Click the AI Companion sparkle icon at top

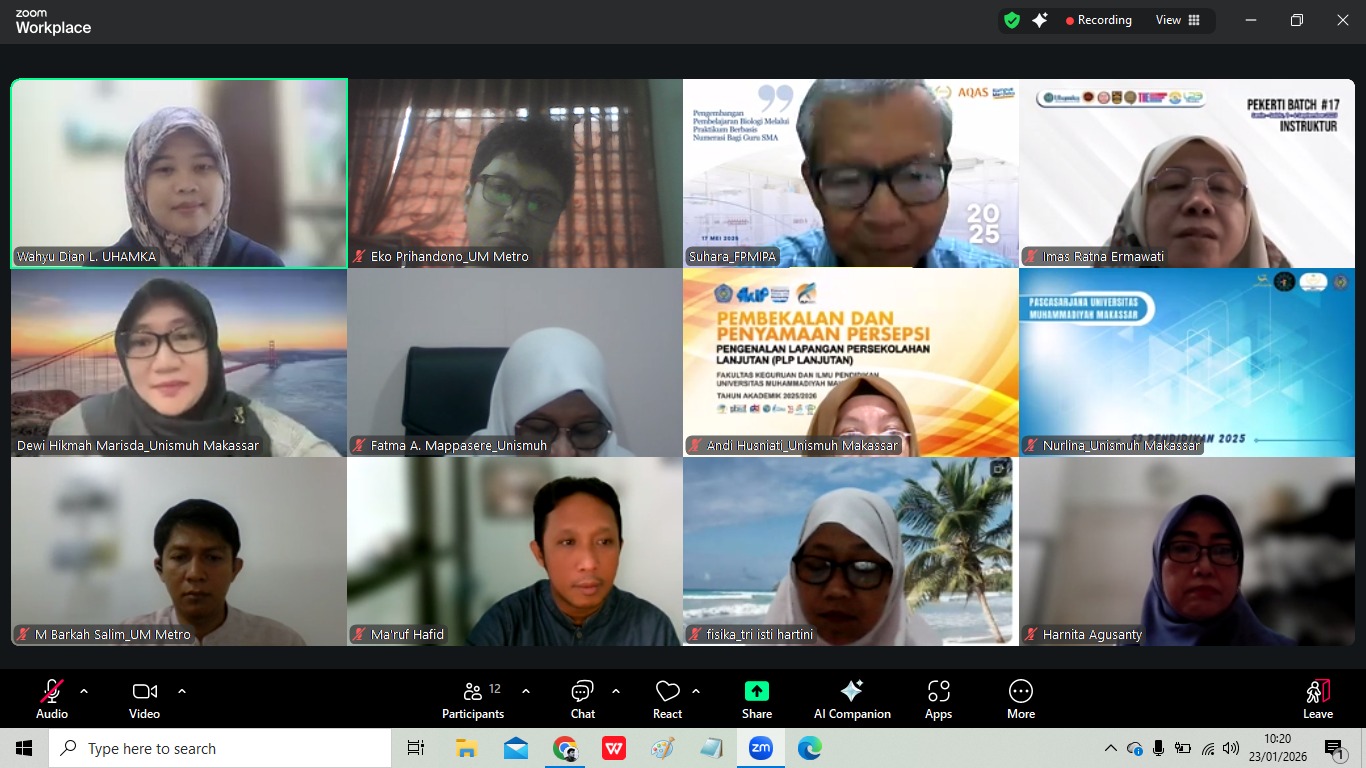point(1040,20)
